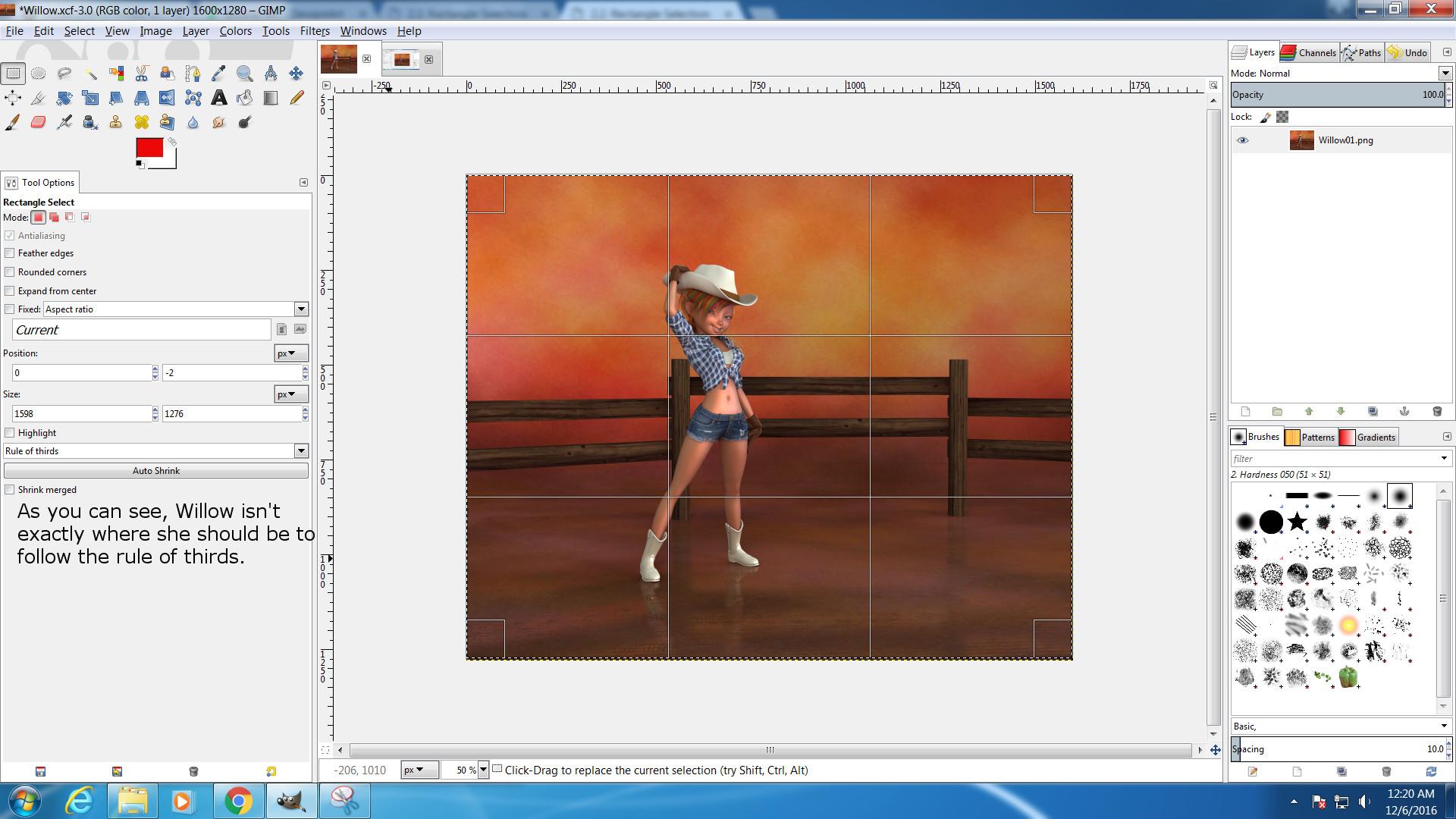Open the layer Mode Normal dropdown
This screenshot has height=819, width=1456.
(x=1445, y=74)
